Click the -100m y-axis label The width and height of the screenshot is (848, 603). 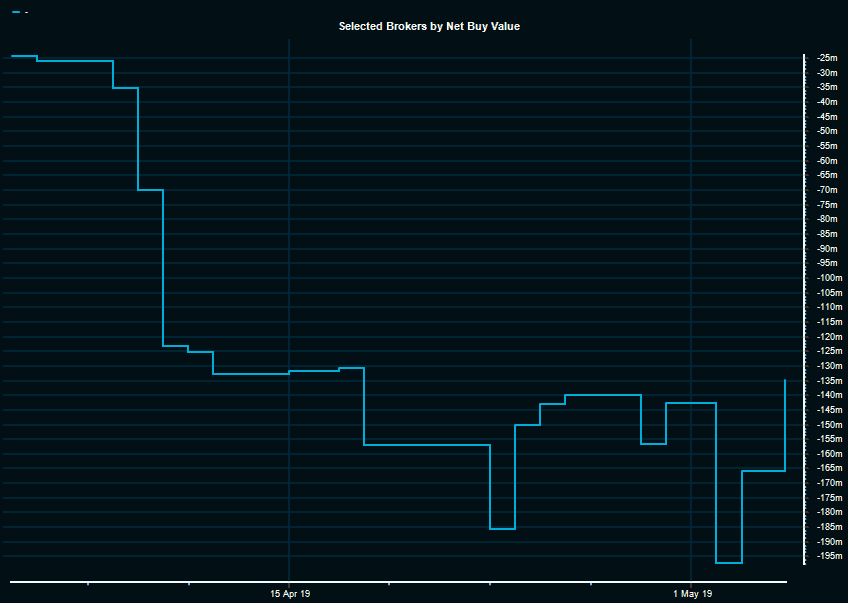(827, 278)
